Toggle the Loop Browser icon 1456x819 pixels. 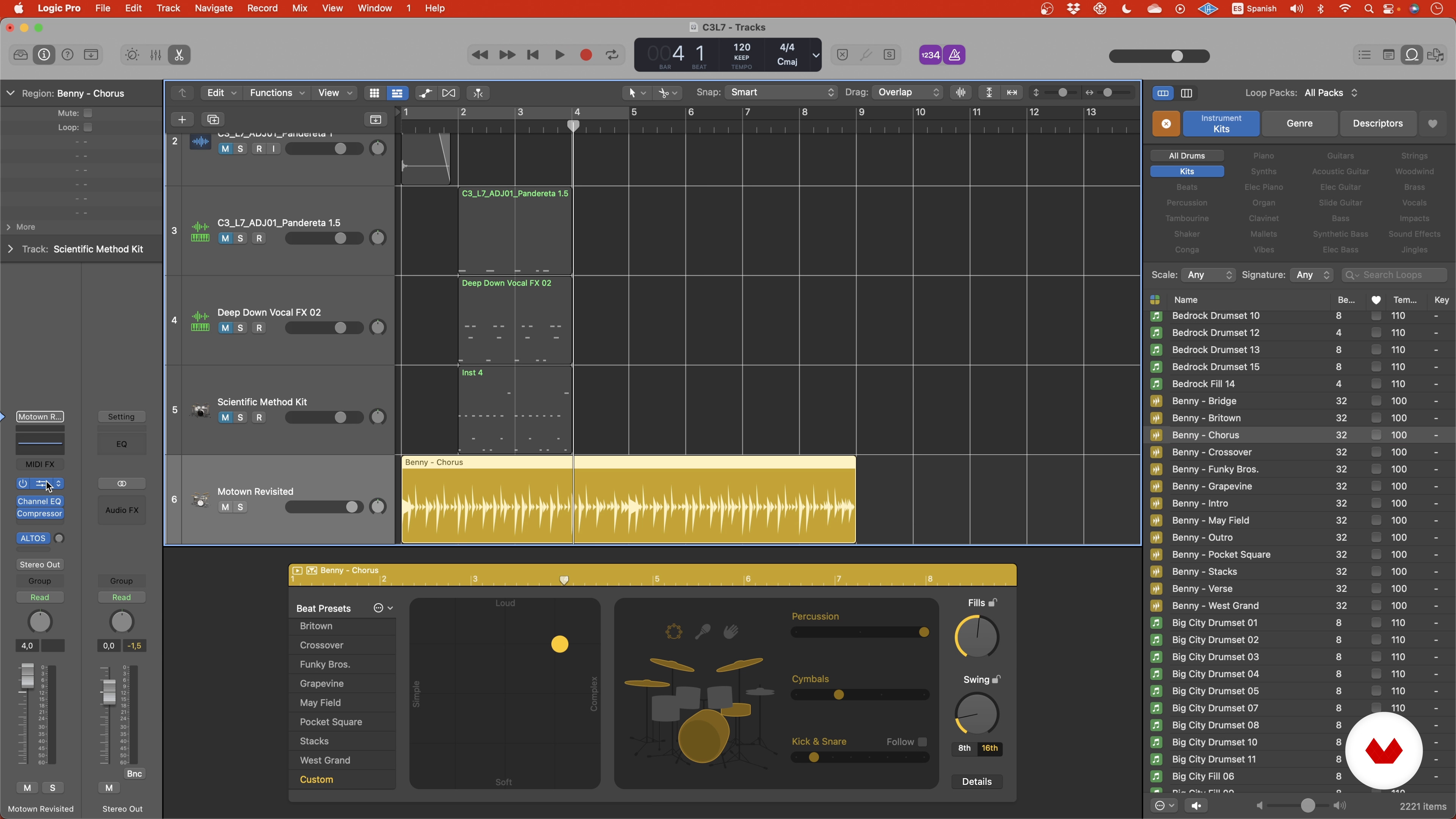click(x=1412, y=55)
